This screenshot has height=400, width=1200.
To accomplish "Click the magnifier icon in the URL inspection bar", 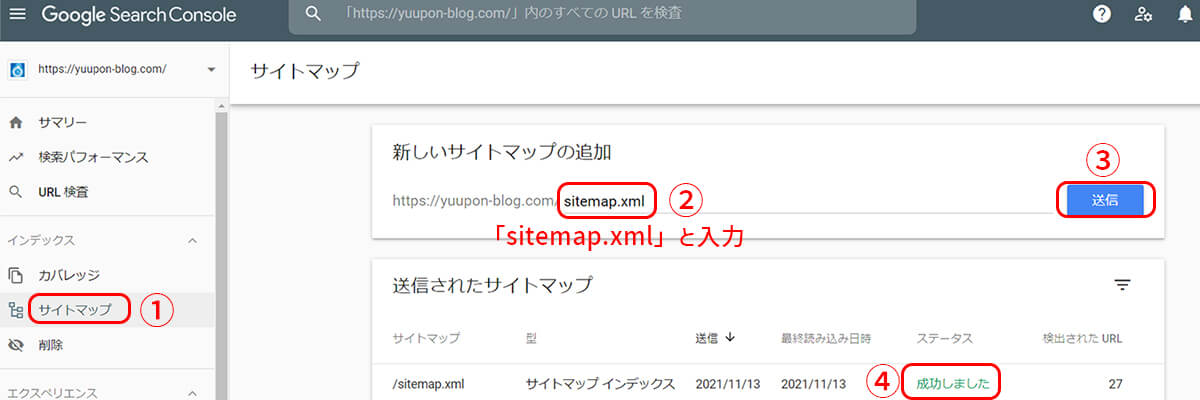I will 314,14.
